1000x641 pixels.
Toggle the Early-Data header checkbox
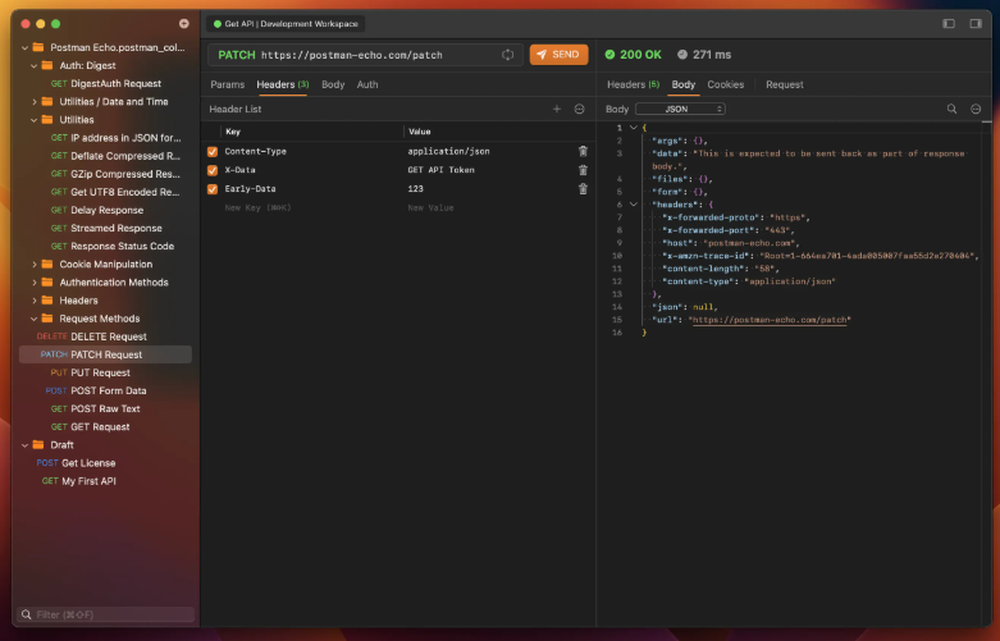click(x=212, y=189)
